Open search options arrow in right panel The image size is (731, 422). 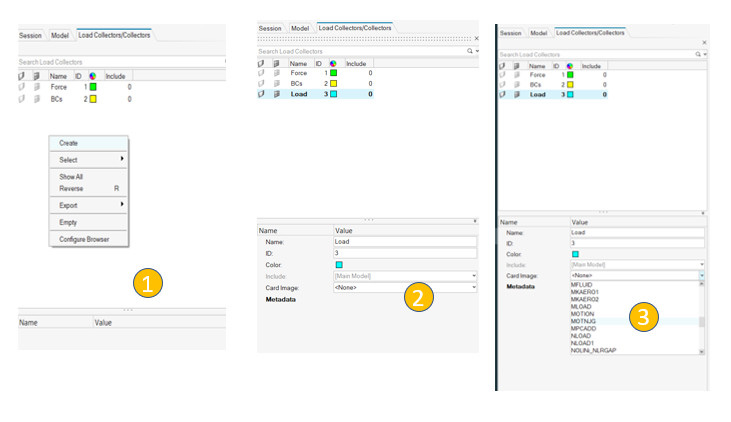[705, 54]
